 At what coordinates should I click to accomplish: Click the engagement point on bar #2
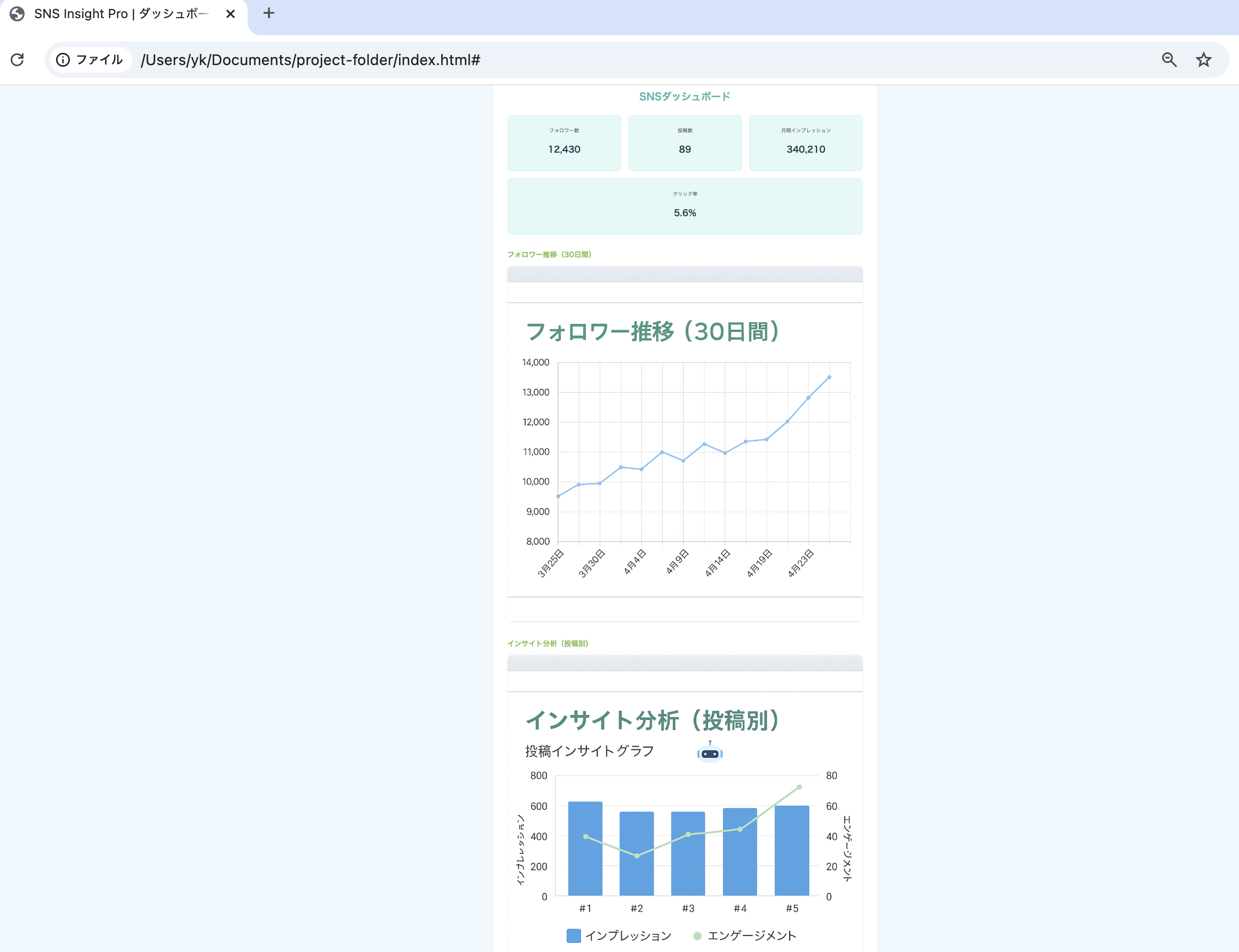click(x=637, y=855)
